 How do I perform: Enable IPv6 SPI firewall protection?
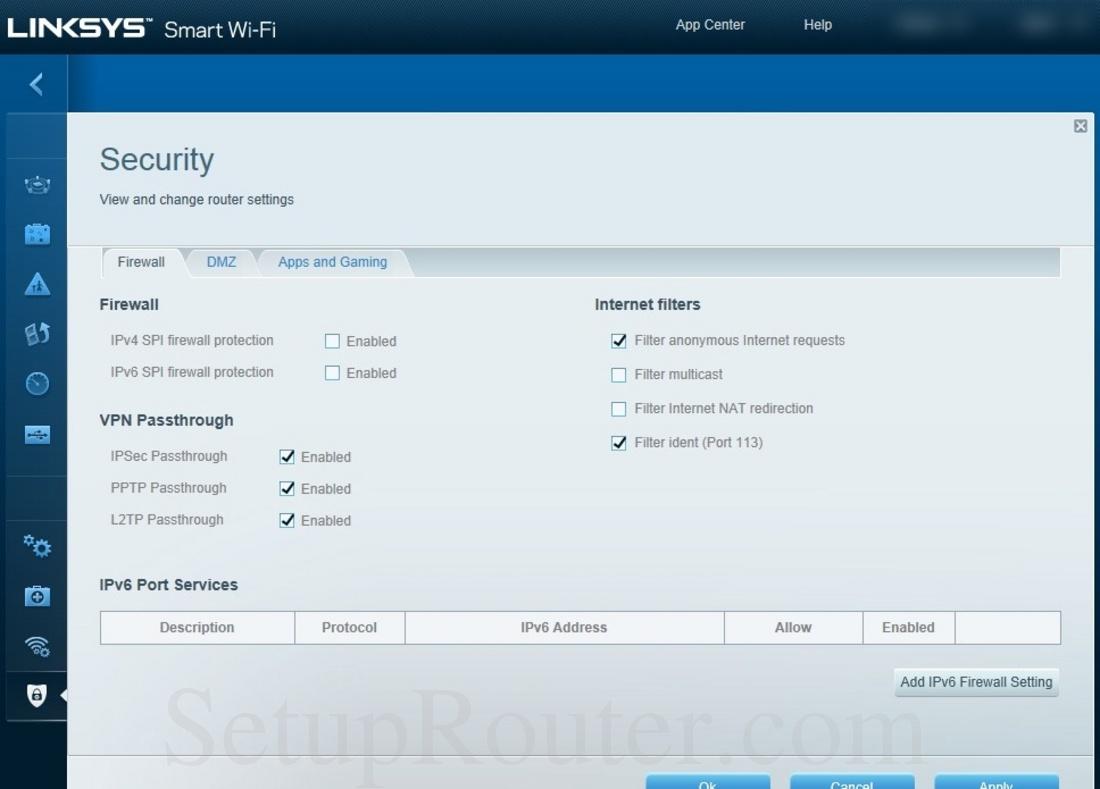(333, 373)
